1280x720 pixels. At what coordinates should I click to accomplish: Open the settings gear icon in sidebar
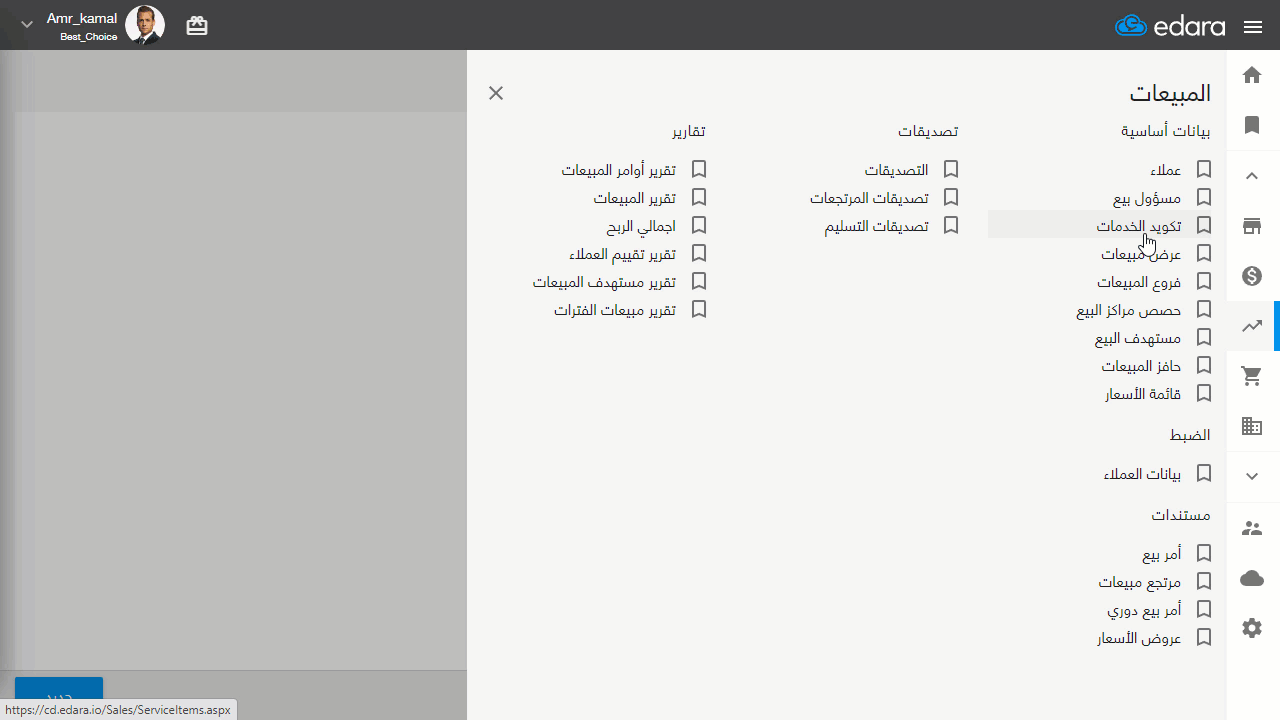[x=1252, y=628]
